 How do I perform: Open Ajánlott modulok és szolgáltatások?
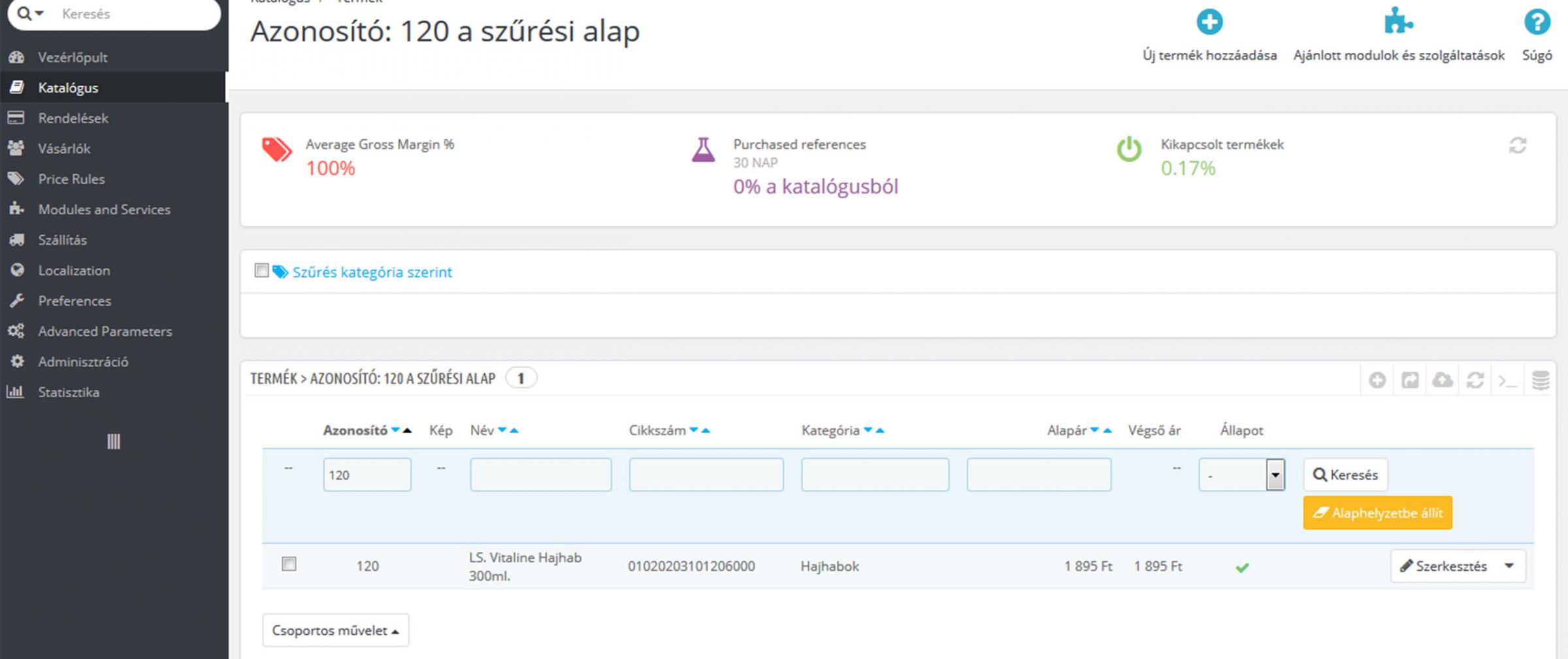[x=1399, y=36]
